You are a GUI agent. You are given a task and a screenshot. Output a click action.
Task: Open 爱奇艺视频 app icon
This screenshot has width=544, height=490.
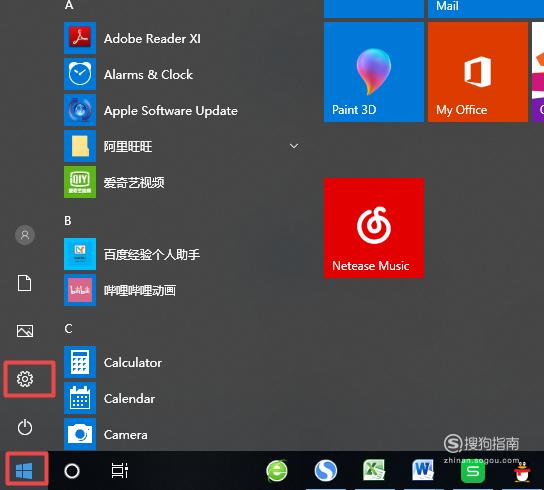pyautogui.click(x=80, y=182)
